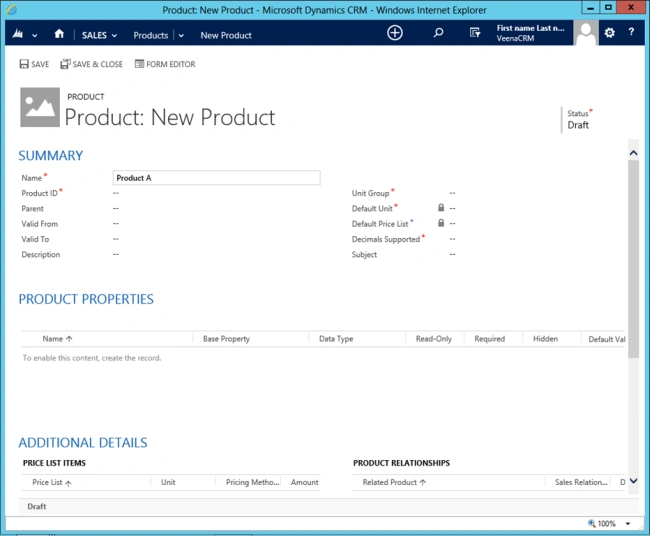This screenshot has height=536, width=650.
Task: Click the product image placeholder
Action: (40, 107)
